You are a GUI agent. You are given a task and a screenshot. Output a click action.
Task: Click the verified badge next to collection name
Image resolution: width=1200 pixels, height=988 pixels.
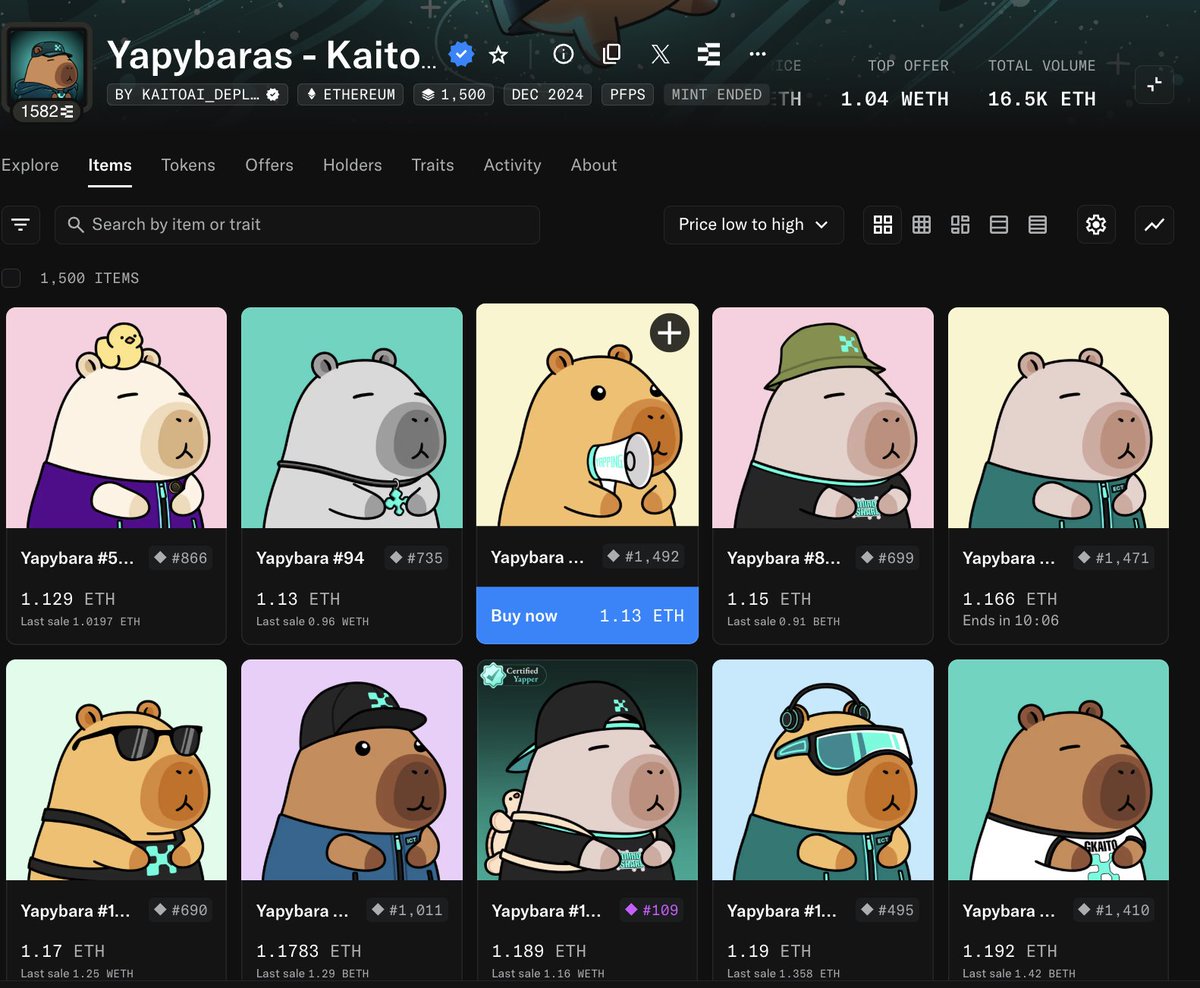461,55
